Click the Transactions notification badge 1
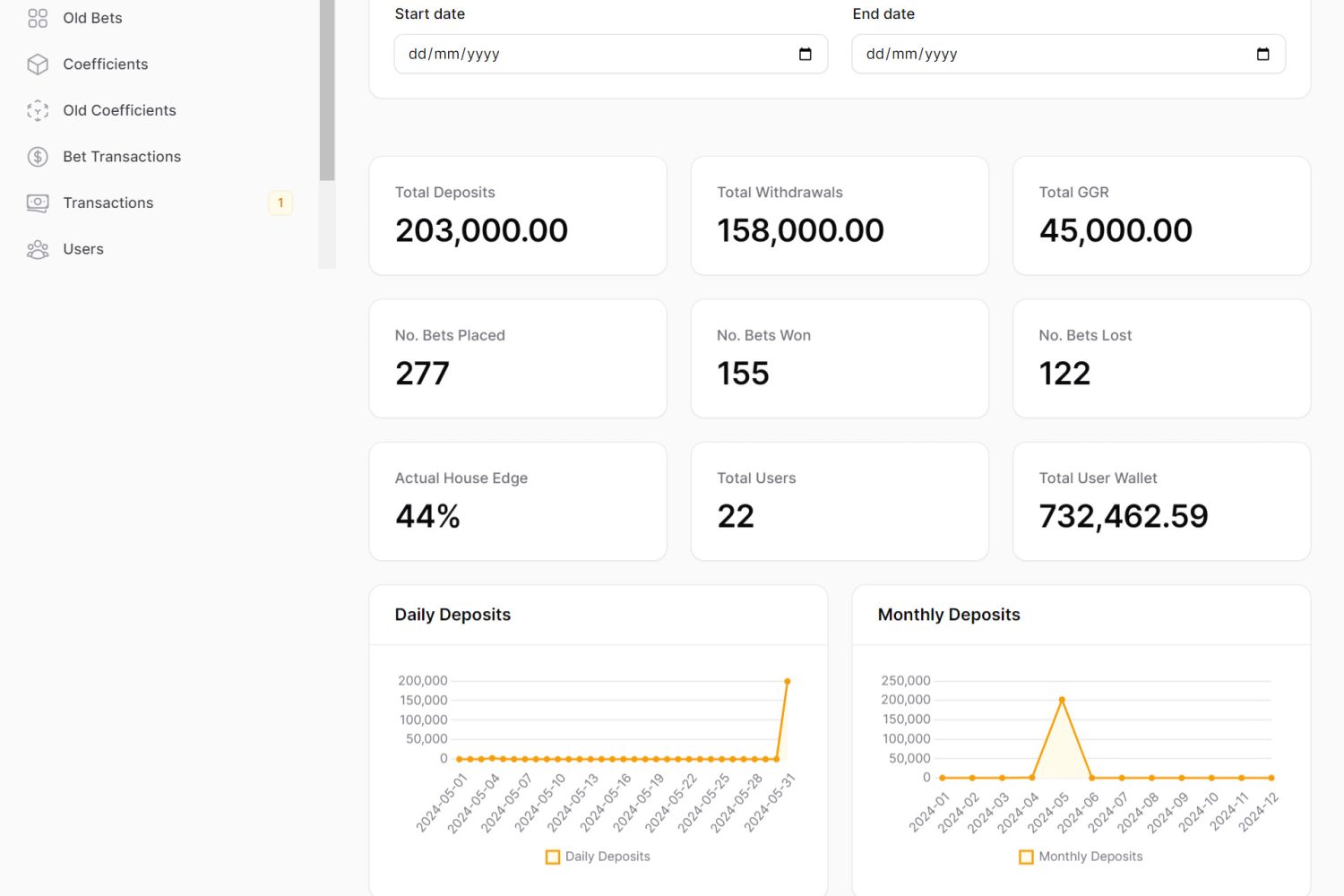Screen dimensions: 1344x896 (280, 203)
